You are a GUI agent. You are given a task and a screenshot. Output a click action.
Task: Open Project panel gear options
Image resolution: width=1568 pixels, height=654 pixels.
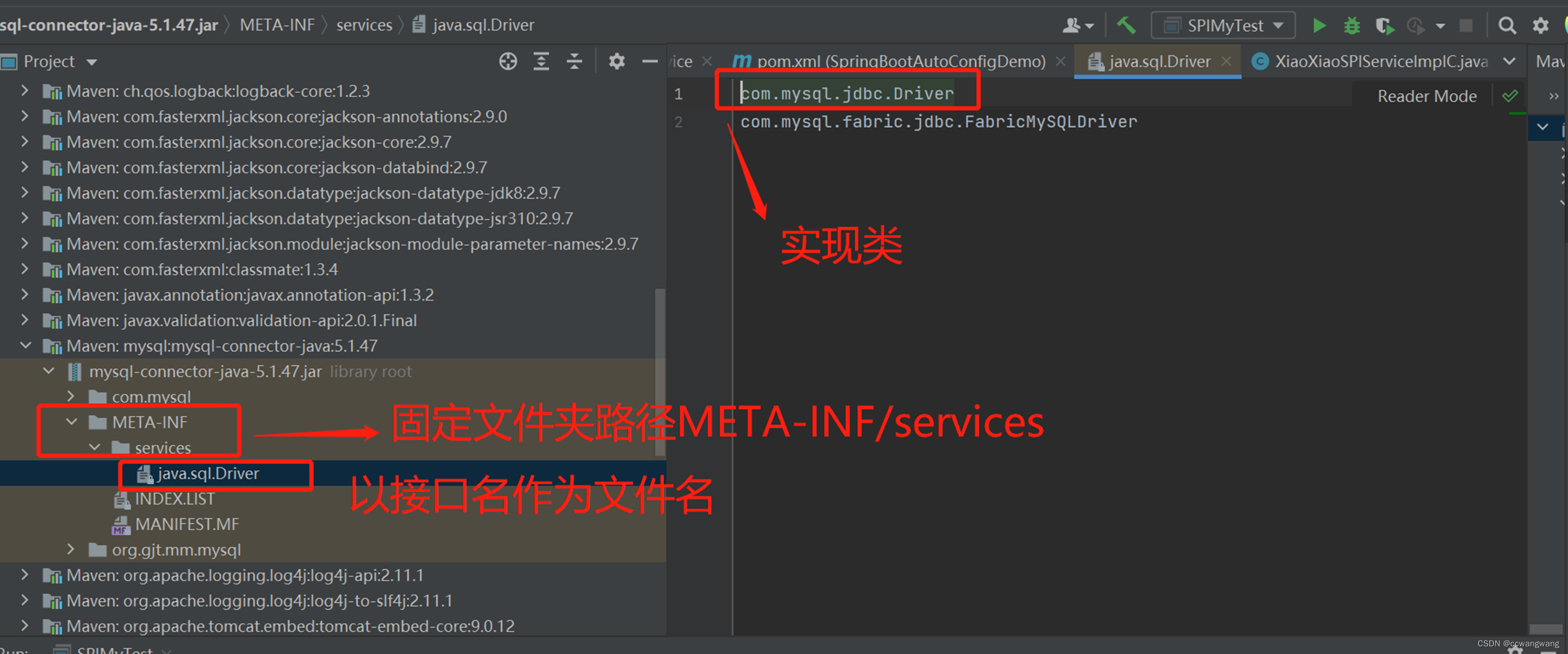point(617,61)
